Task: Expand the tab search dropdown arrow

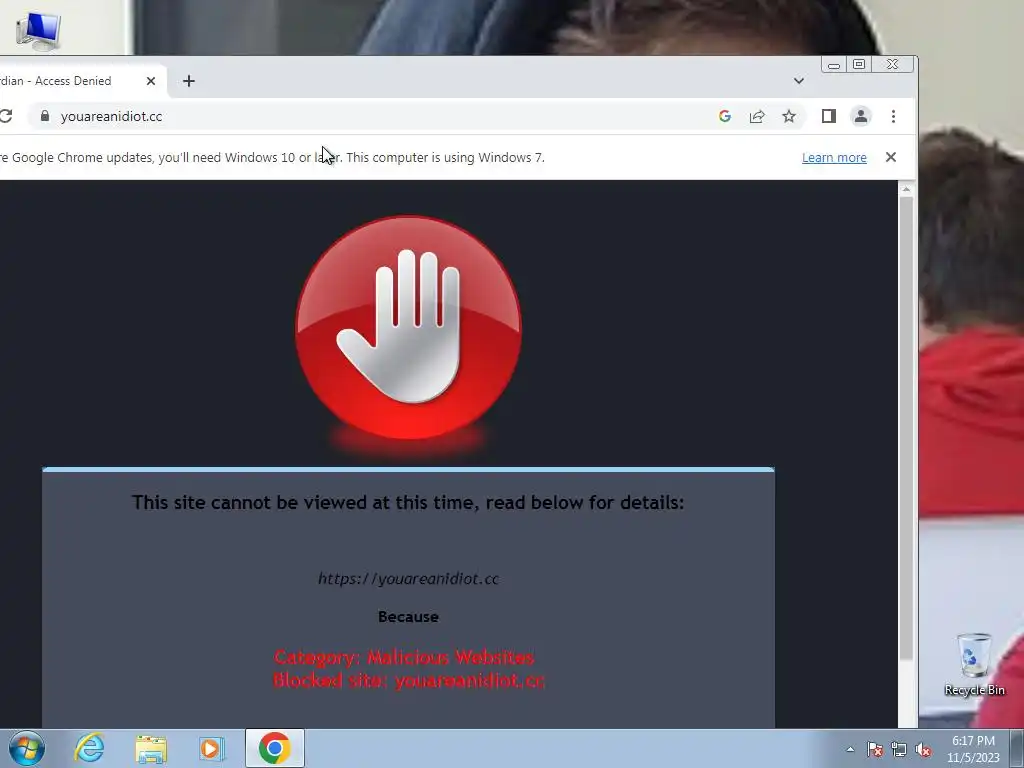Action: [x=799, y=81]
